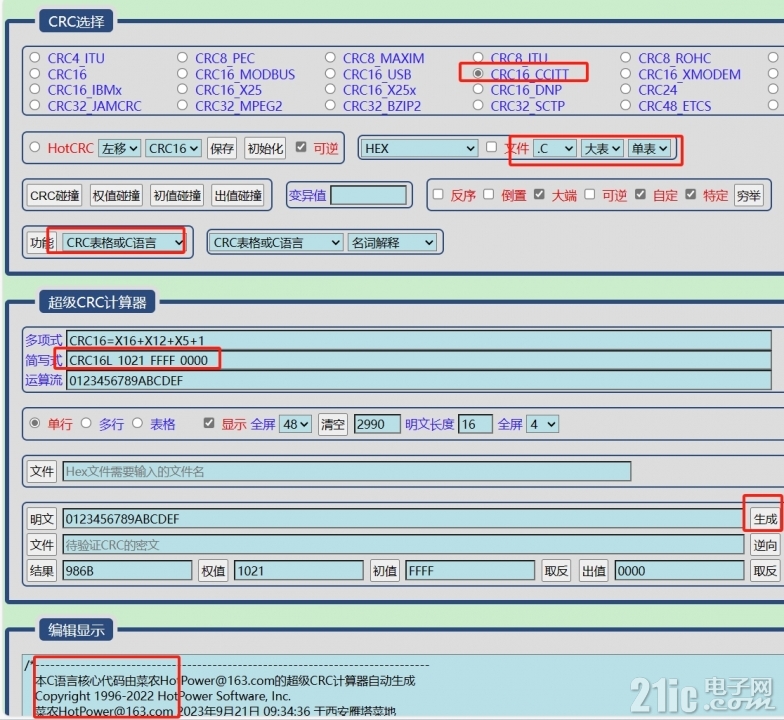Click the 明文 input with 0123456789ABCDEF
Image resolution: width=784 pixels, height=720 pixels.
403,518
